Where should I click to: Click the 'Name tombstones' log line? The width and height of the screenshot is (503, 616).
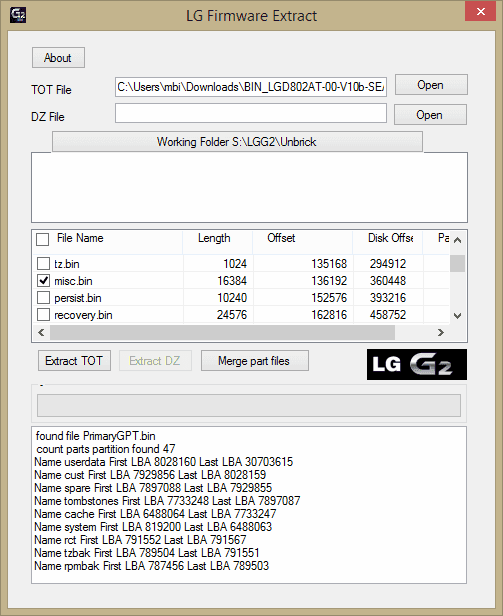[x=167, y=500]
